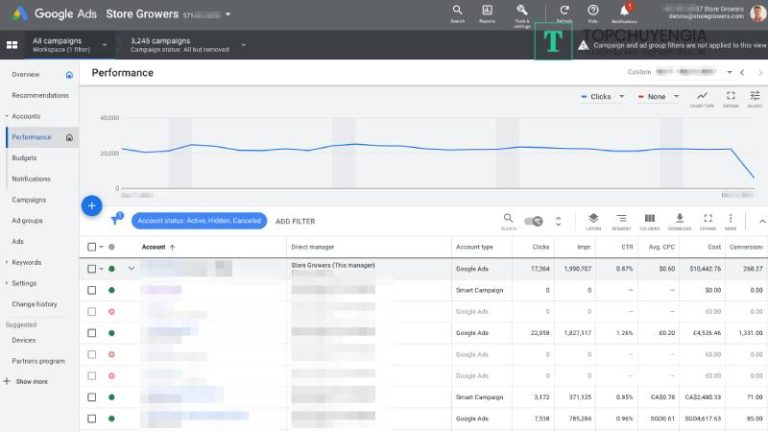Image resolution: width=768 pixels, height=432 pixels.
Task: Open the All campaigns workspace dropdown
Action: coord(104,45)
